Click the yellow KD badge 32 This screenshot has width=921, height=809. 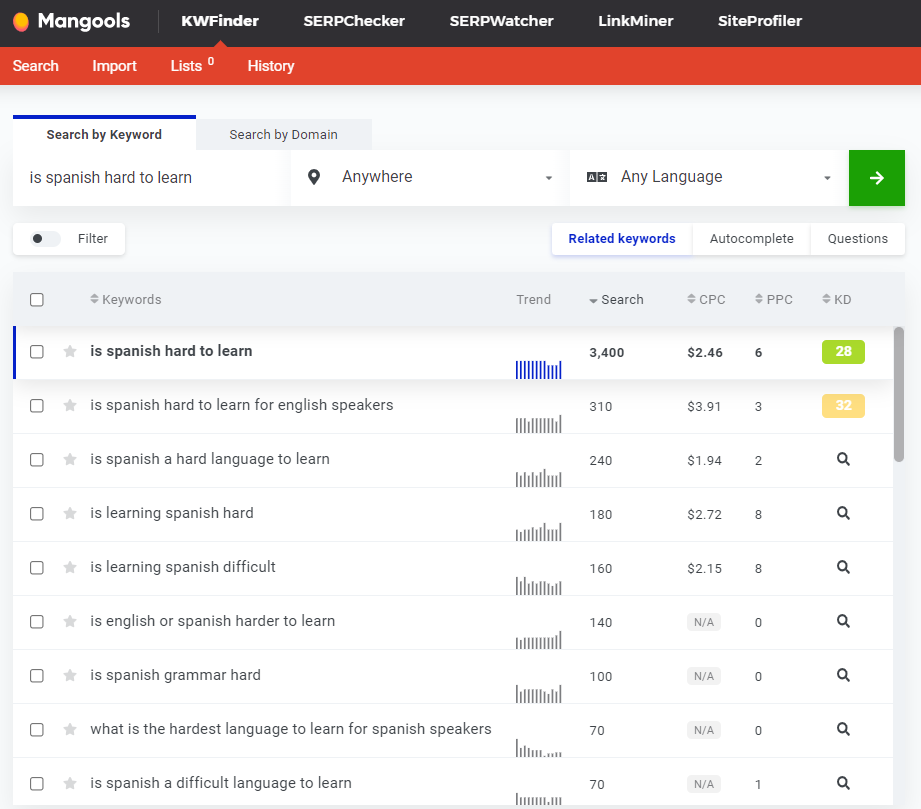843,405
